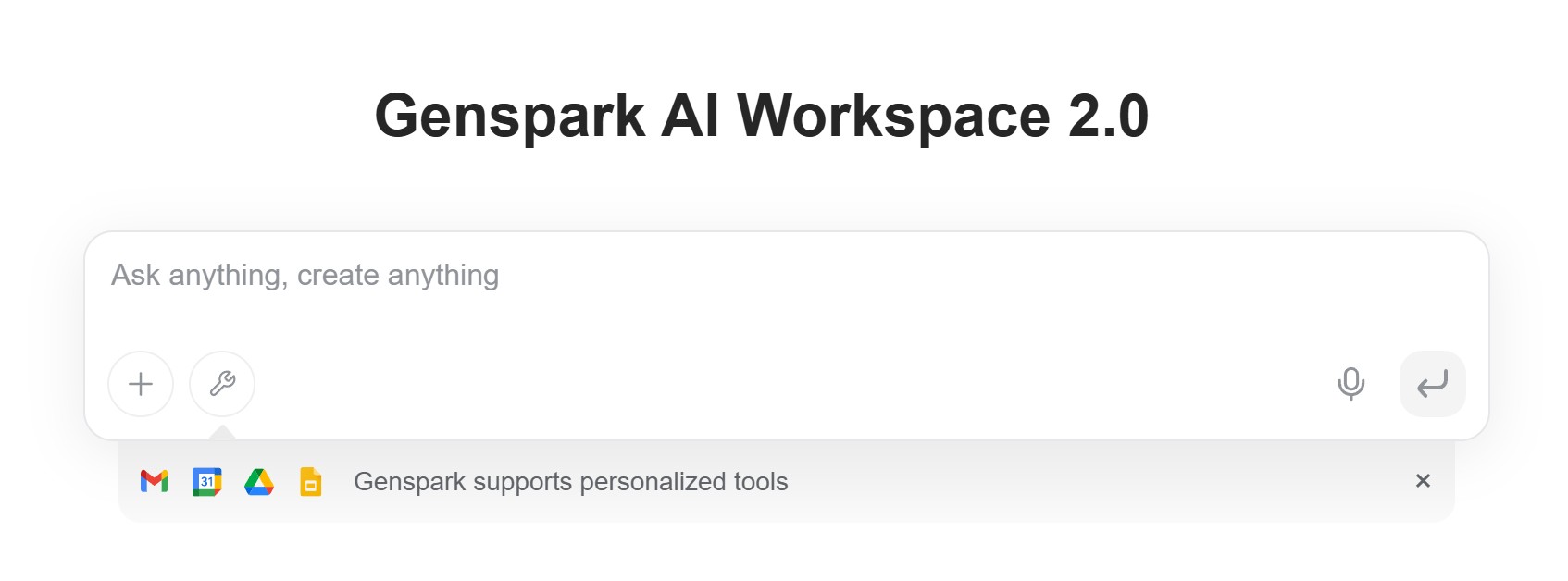Toggle the attachment options with the plus button

(141, 384)
